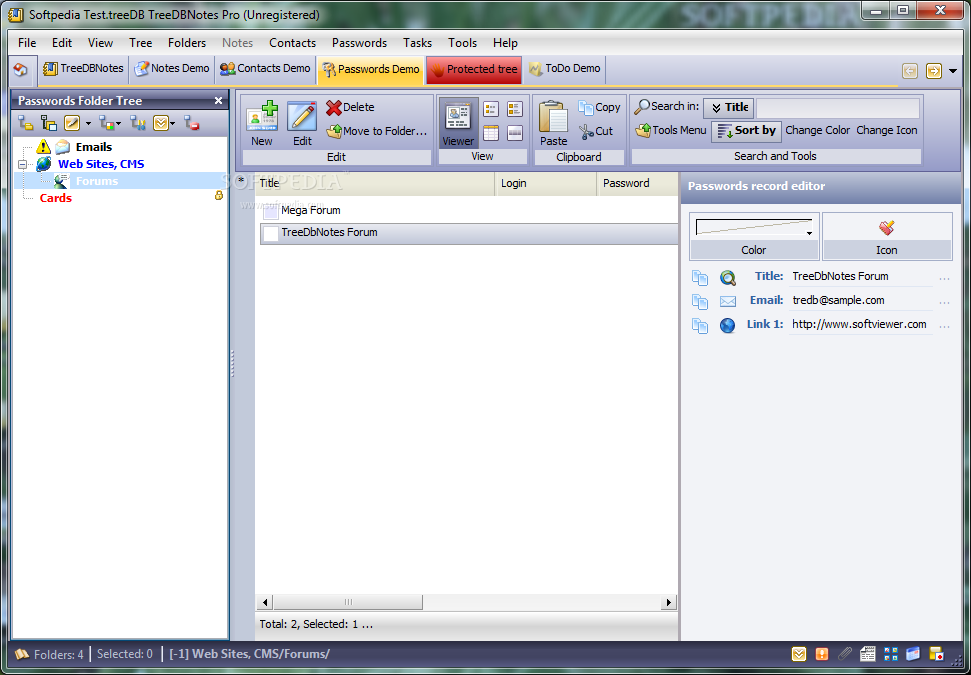Click Icon button in record editor

click(x=887, y=236)
